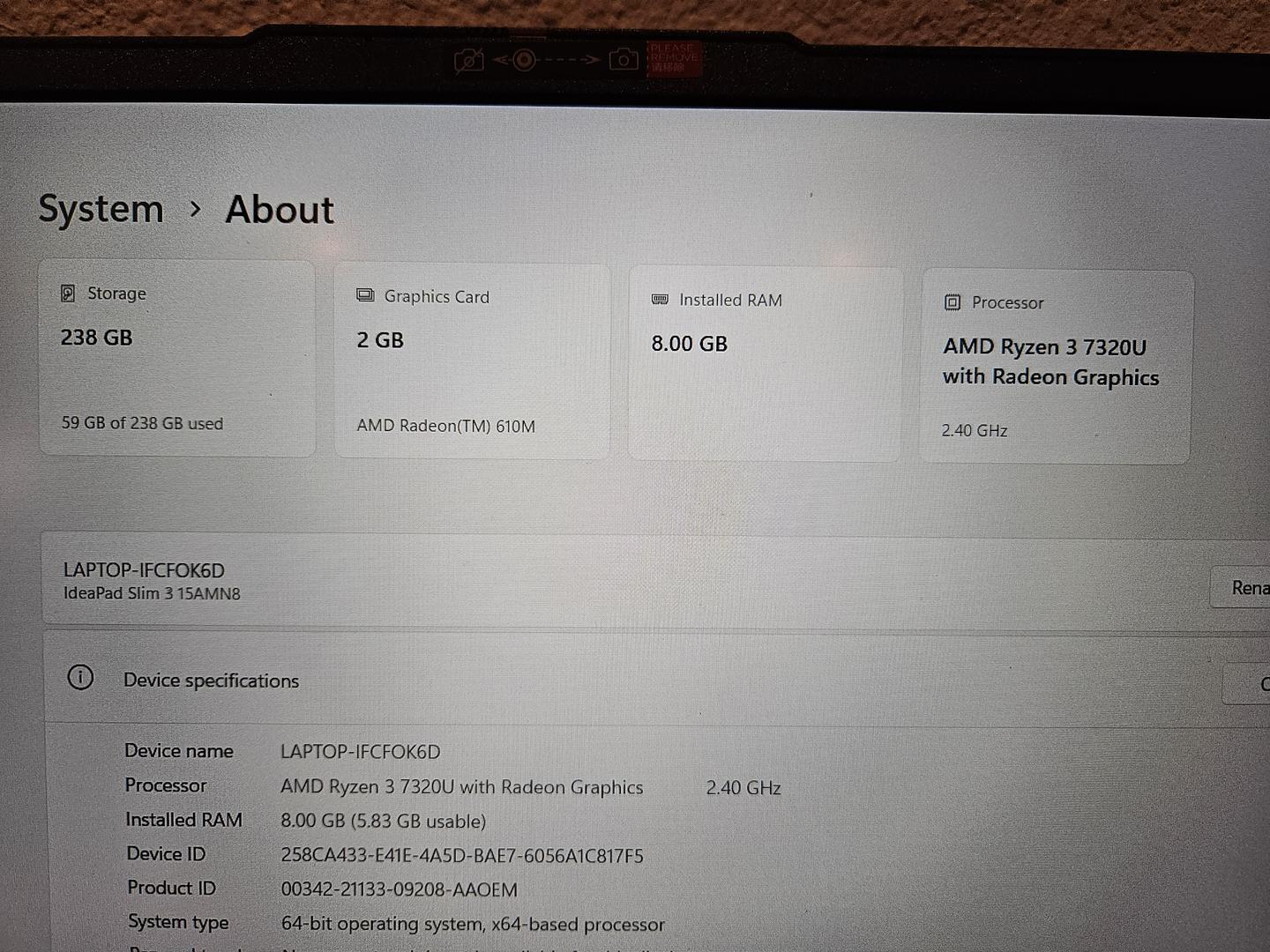The image size is (1270, 952).
Task: Click the info icon beside Device specifications
Action: [x=80, y=678]
